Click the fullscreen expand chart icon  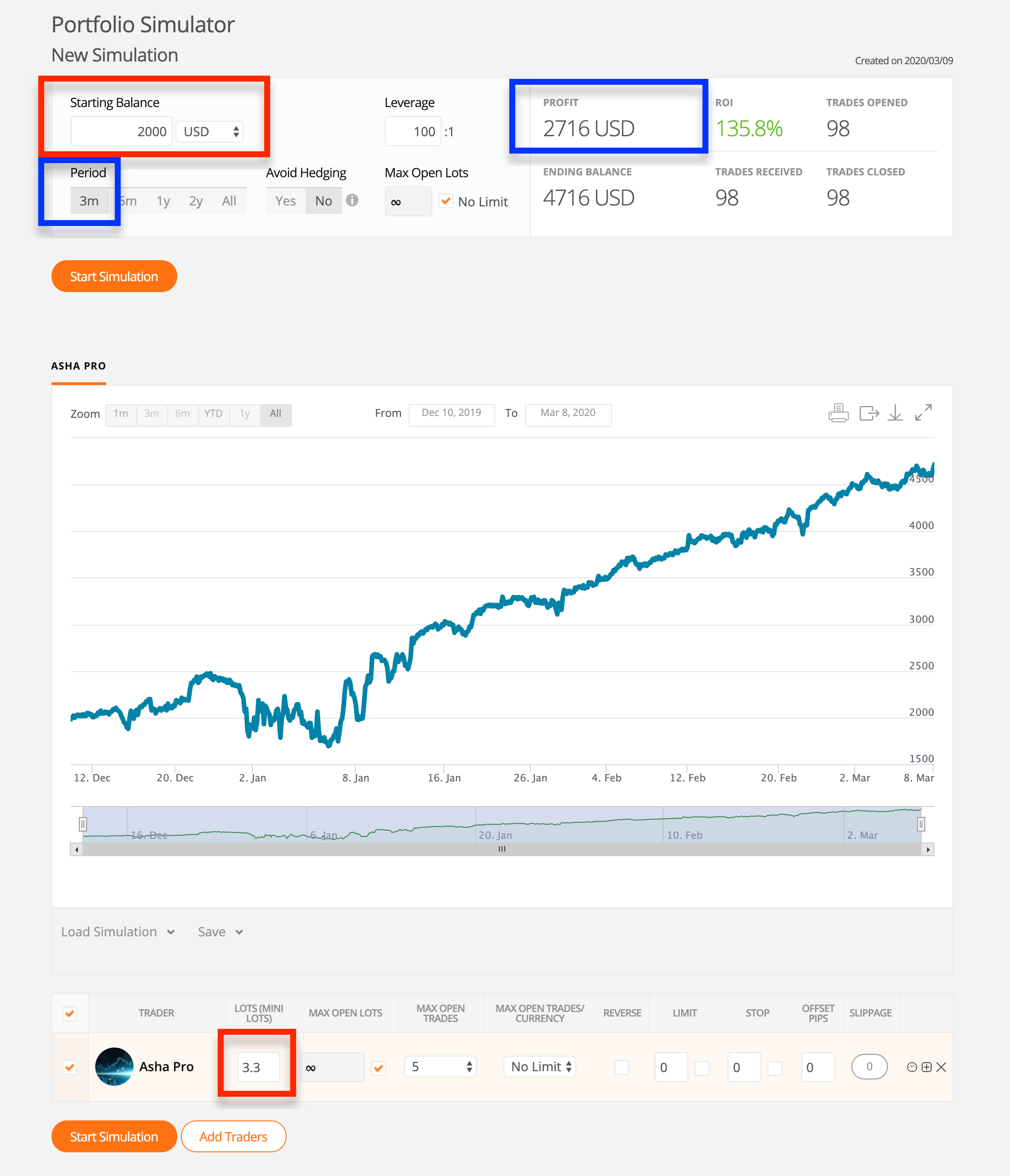[923, 413]
